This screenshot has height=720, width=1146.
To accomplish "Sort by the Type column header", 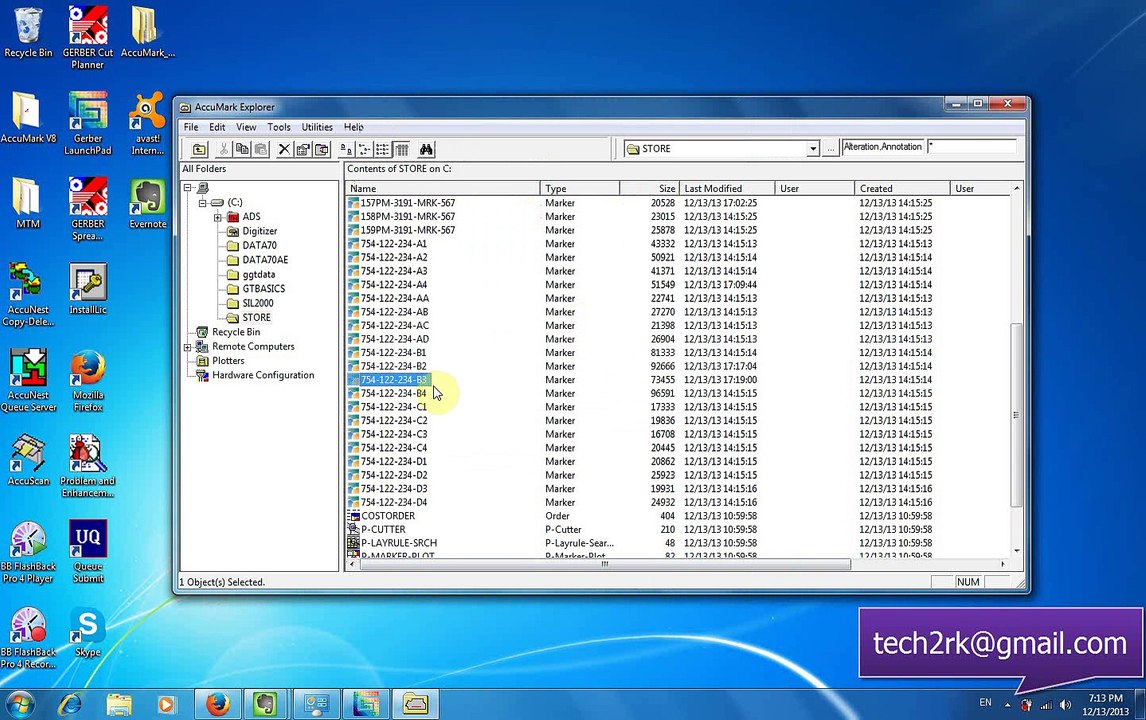I will (x=580, y=189).
